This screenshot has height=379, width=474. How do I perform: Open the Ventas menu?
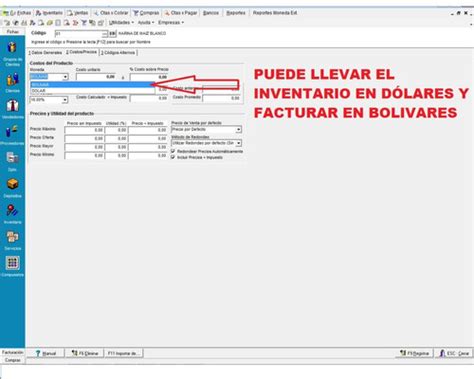[78, 13]
